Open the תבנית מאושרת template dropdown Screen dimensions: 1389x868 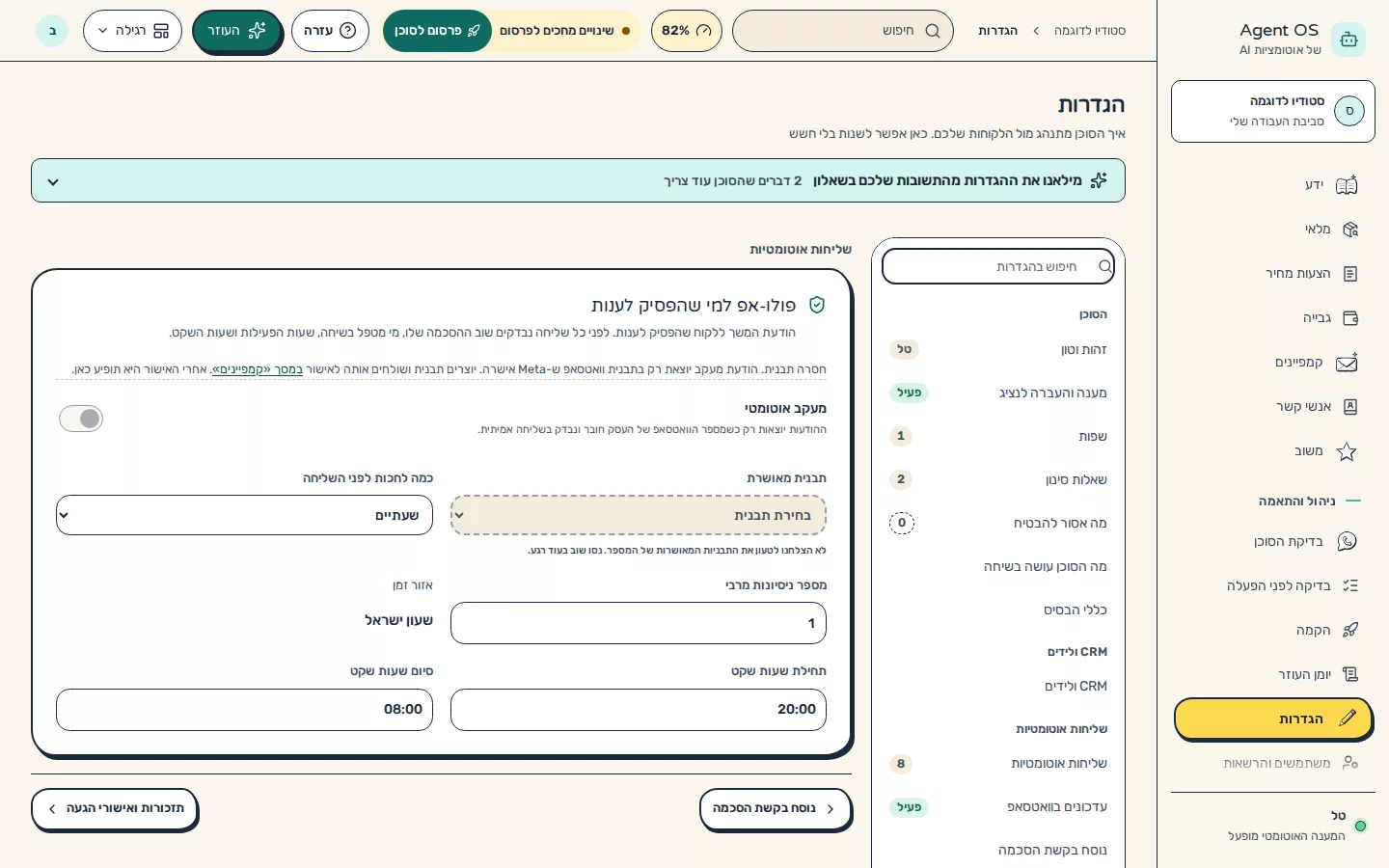pos(639,515)
